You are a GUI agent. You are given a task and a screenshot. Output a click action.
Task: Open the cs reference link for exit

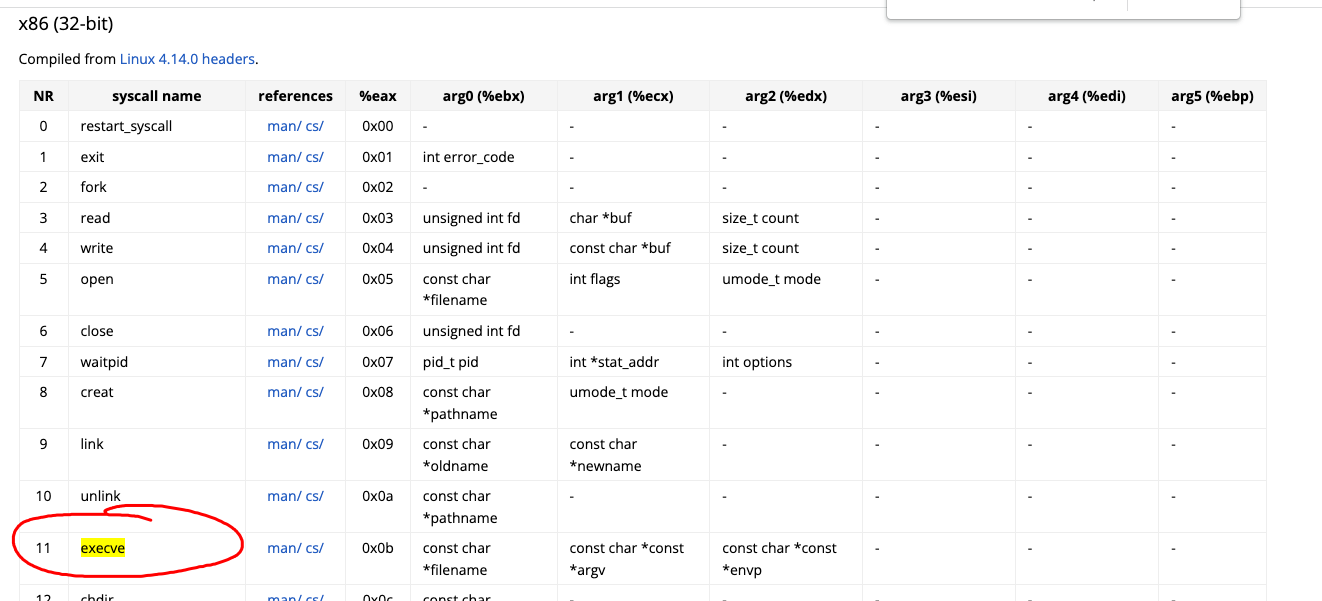click(x=315, y=157)
